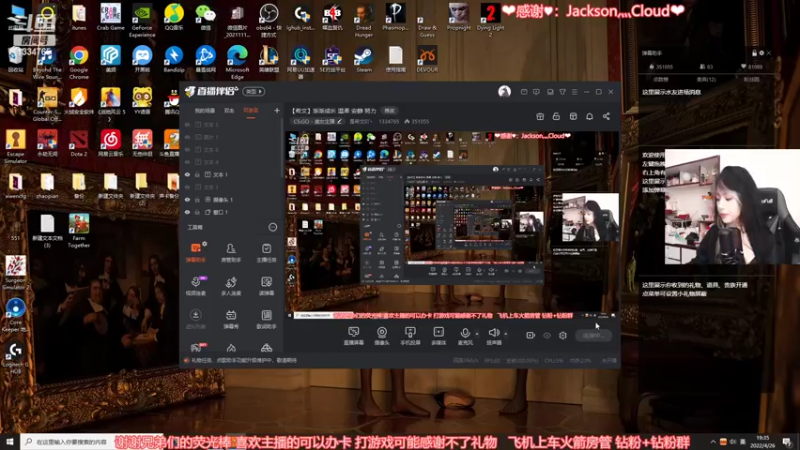800x450 pixels.
Task: Open the 视频连麦 tool icon
Action: [195, 286]
